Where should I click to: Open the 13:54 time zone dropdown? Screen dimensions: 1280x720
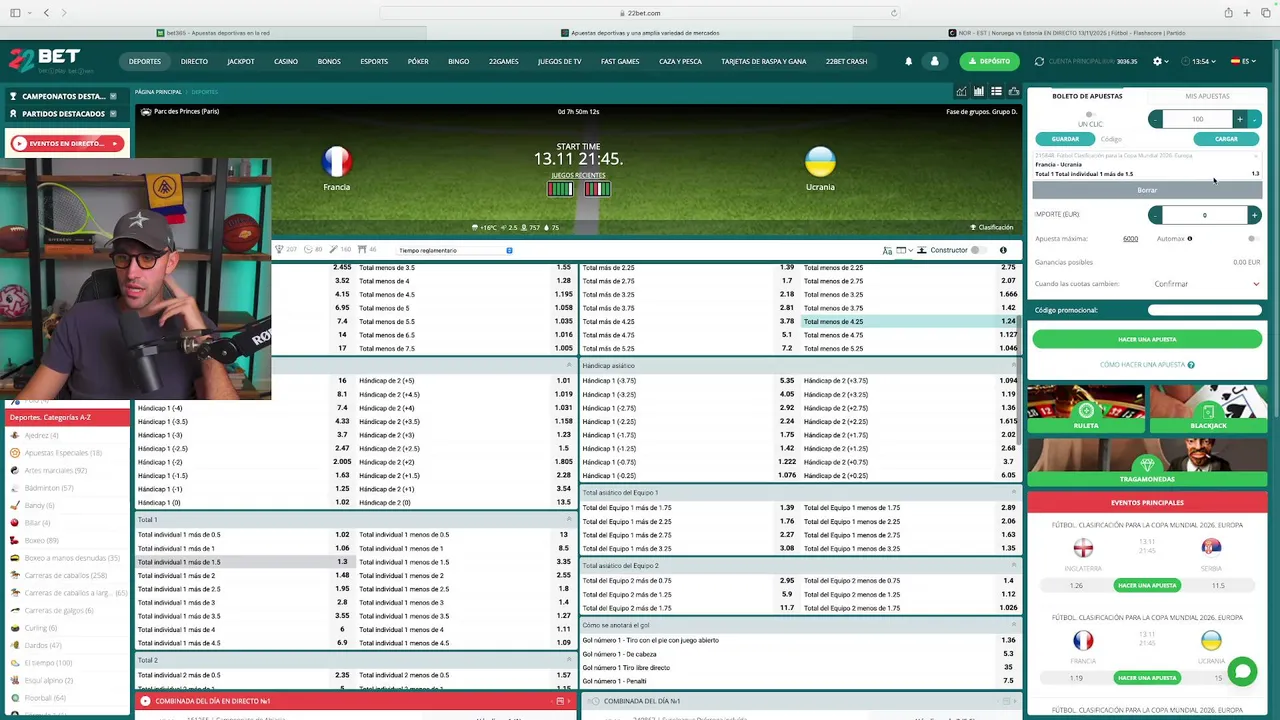[1199, 61]
